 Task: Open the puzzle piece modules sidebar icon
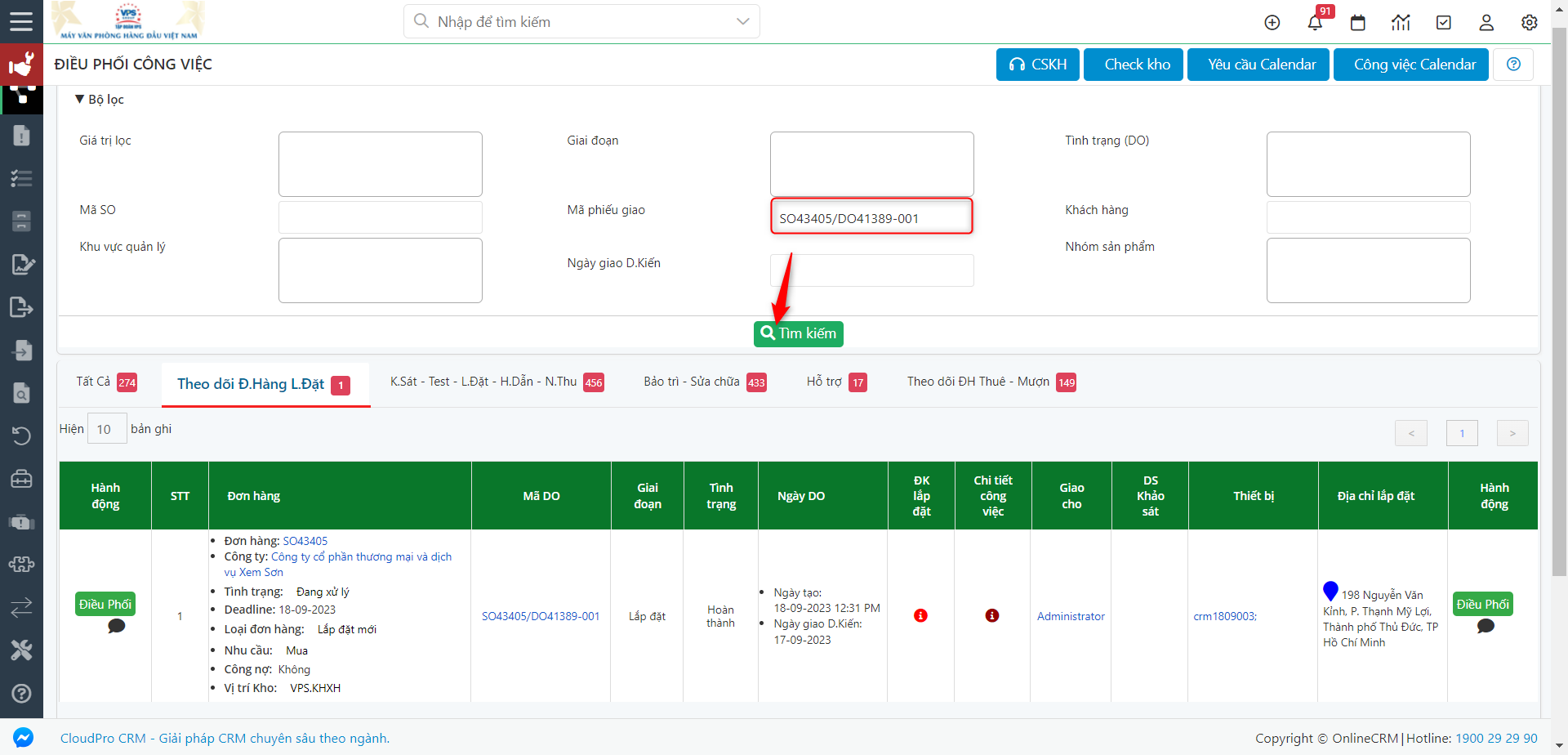[21, 564]
